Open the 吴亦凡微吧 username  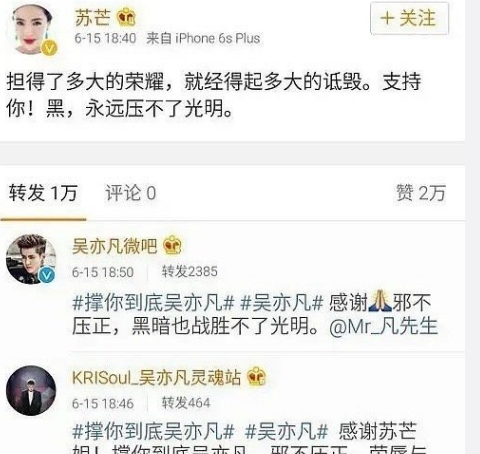114,246
